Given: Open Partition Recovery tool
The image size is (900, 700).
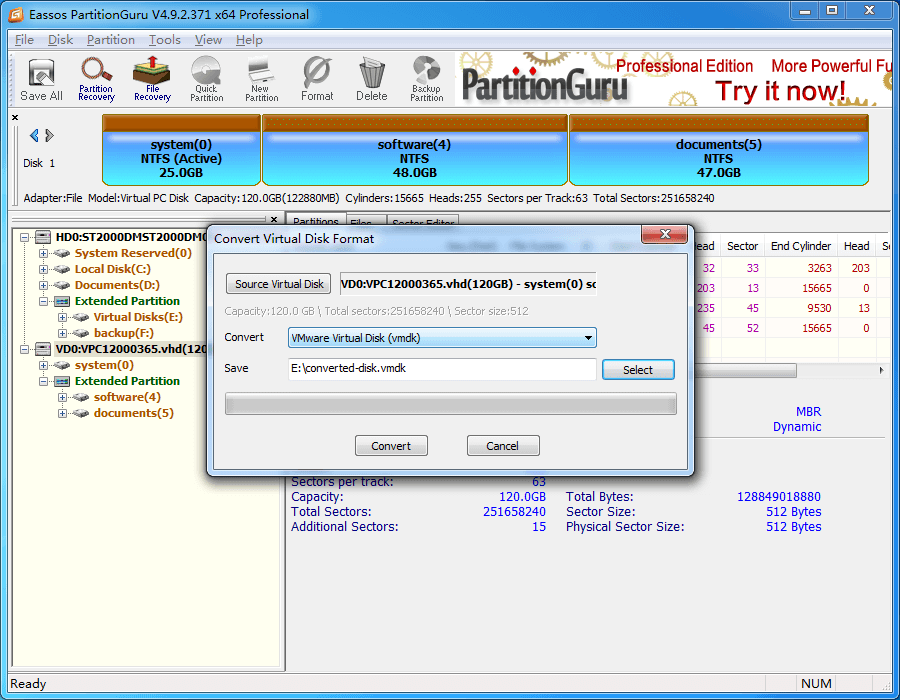Looking at the screenshot, I should [x=96, y=80].
